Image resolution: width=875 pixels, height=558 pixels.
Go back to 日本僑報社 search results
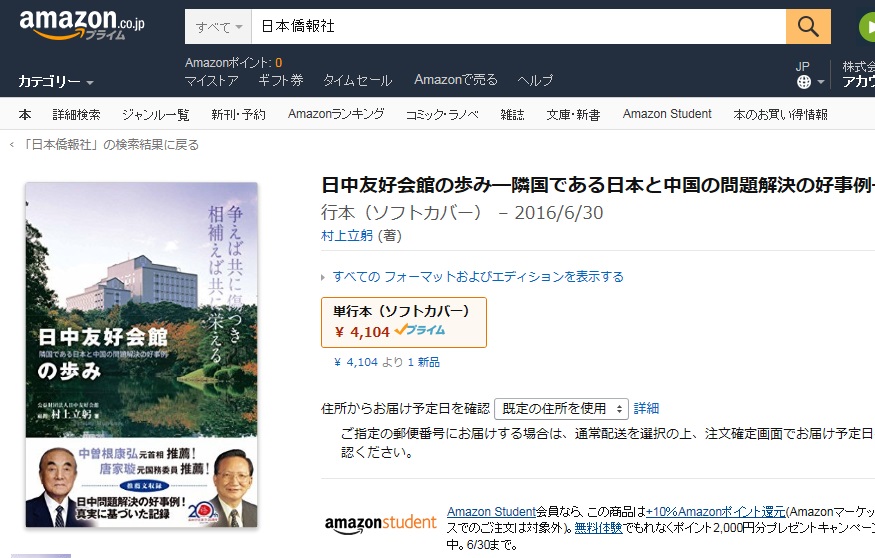pos(110,145)
